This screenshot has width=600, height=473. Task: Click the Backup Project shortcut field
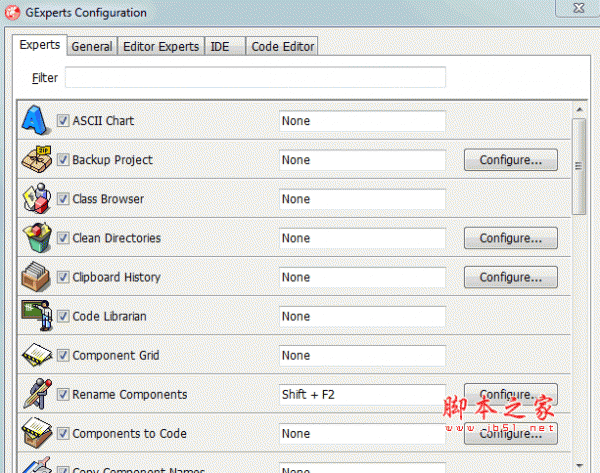pos(362,160)
